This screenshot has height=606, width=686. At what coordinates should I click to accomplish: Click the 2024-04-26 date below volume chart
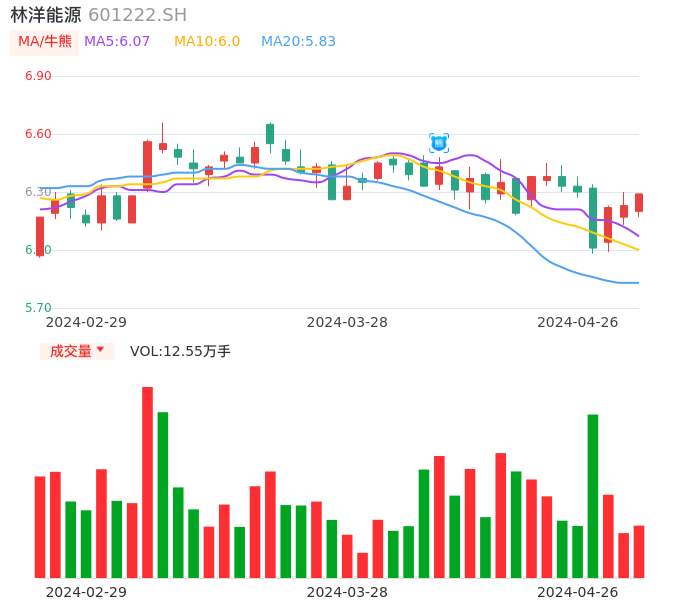[577, 592]
